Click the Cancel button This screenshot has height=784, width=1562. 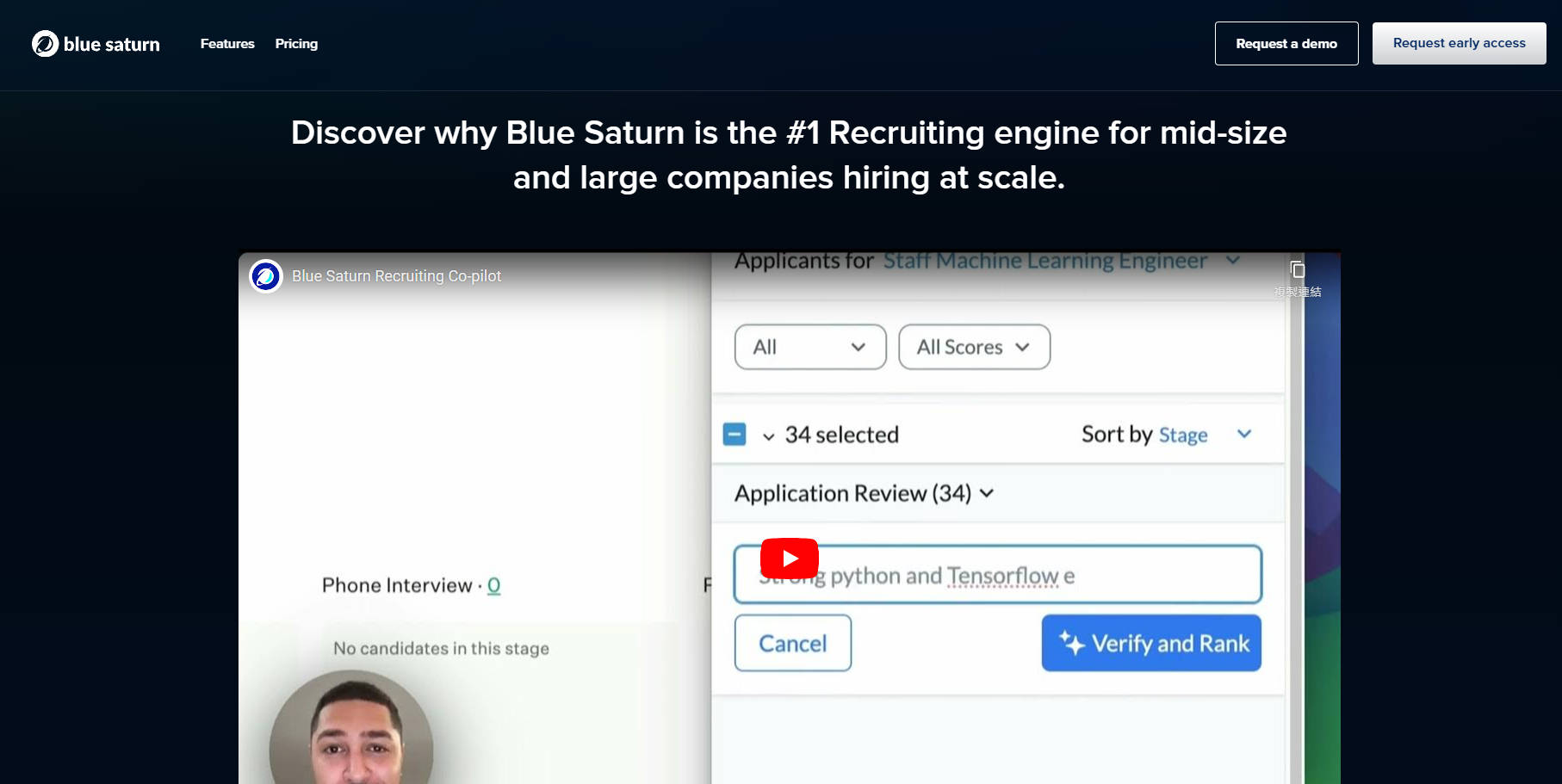pyautogui.click(x=791, y=643)
